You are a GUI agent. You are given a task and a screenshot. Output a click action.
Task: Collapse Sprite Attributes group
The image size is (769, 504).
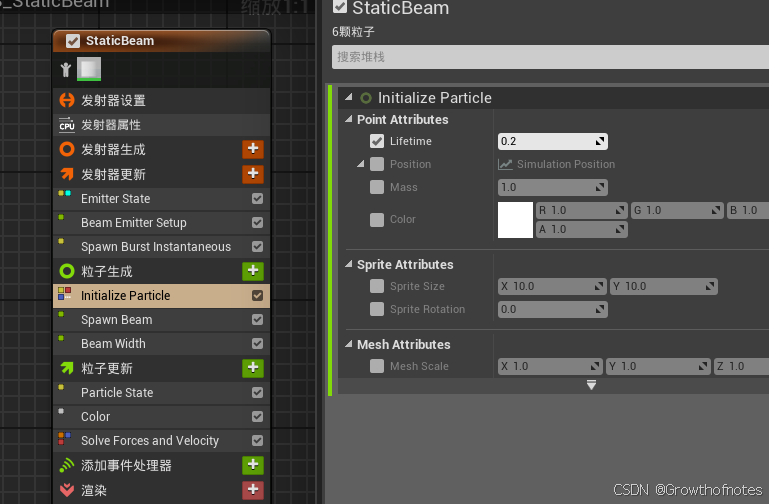(349, 264)
